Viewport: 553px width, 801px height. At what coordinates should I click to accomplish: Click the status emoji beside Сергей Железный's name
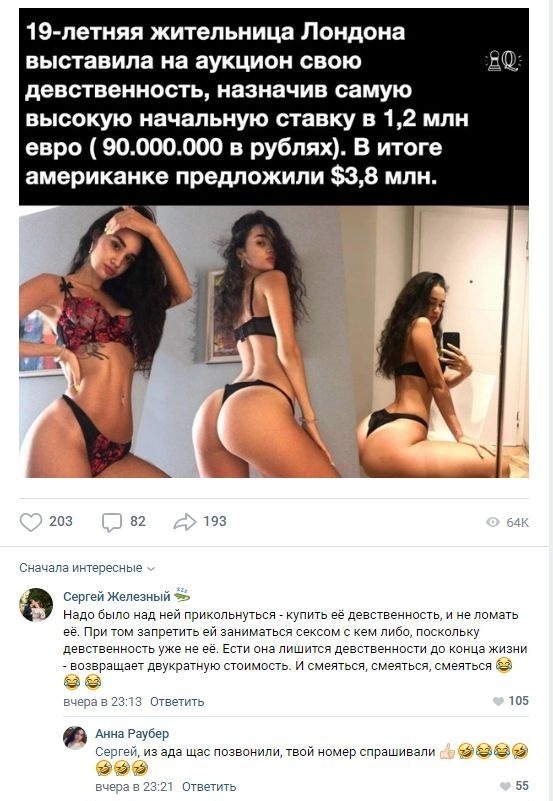point(182,595)
